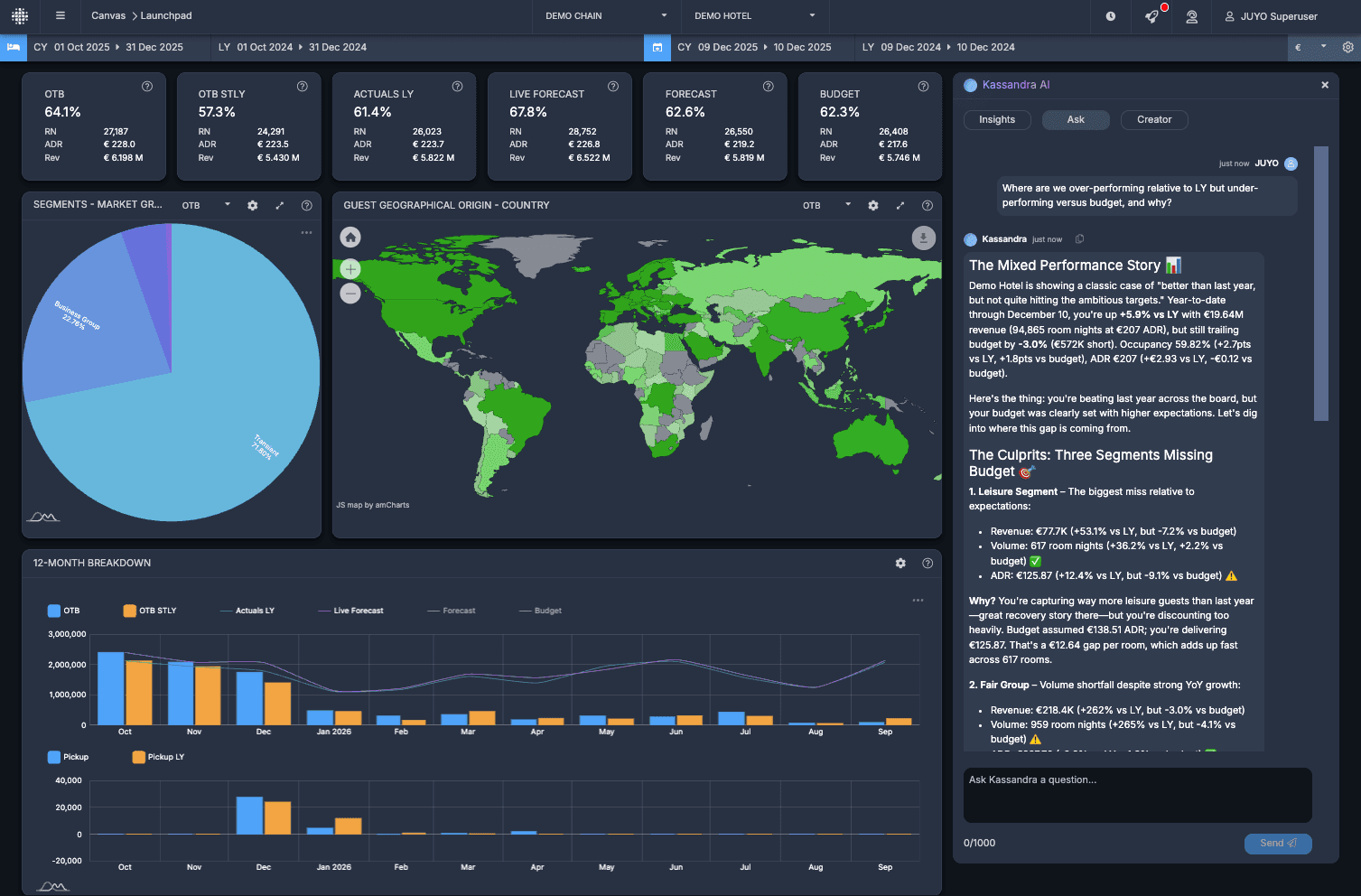Click the Send button
The image size is (1361, 896).
coord(1278,844)
